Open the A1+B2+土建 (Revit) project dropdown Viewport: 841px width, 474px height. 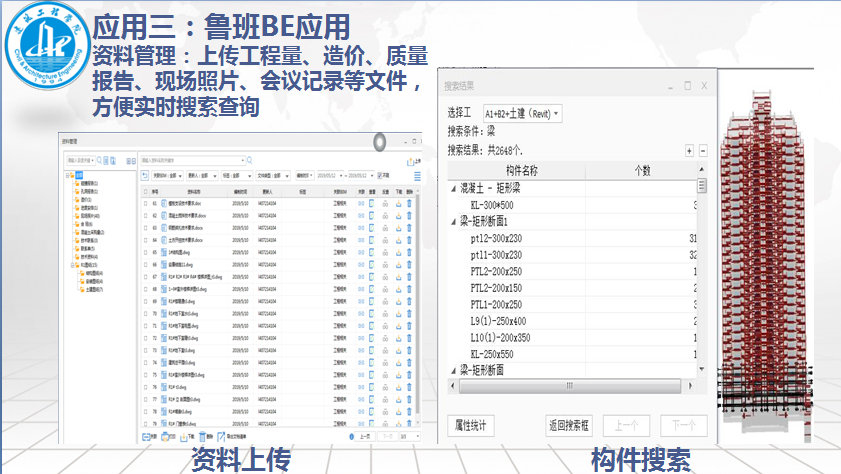tap(522, 114)
